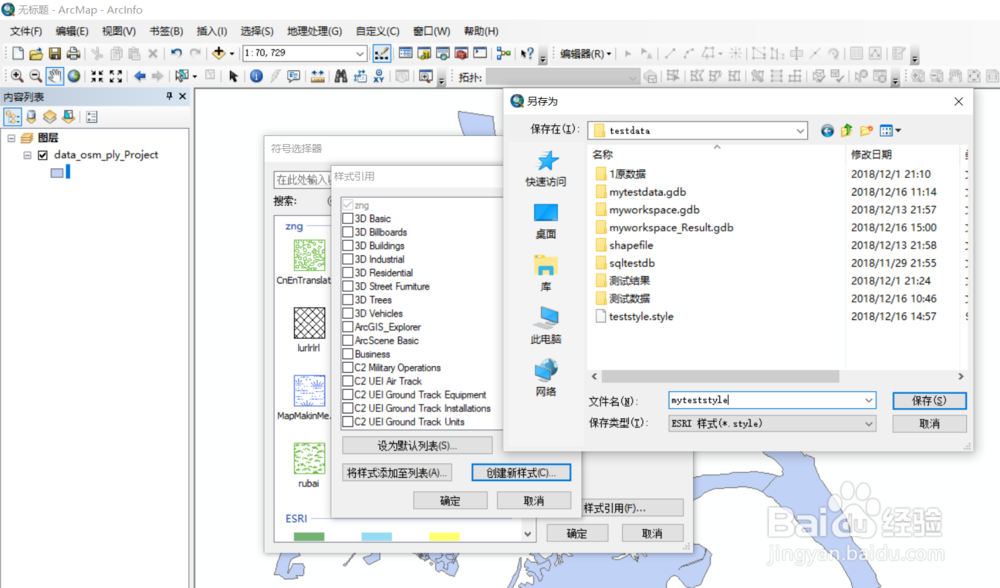The image size is (1000, 588).
Task: Click the Go Back to Previous Extent arrow
Action: (140, 77)
